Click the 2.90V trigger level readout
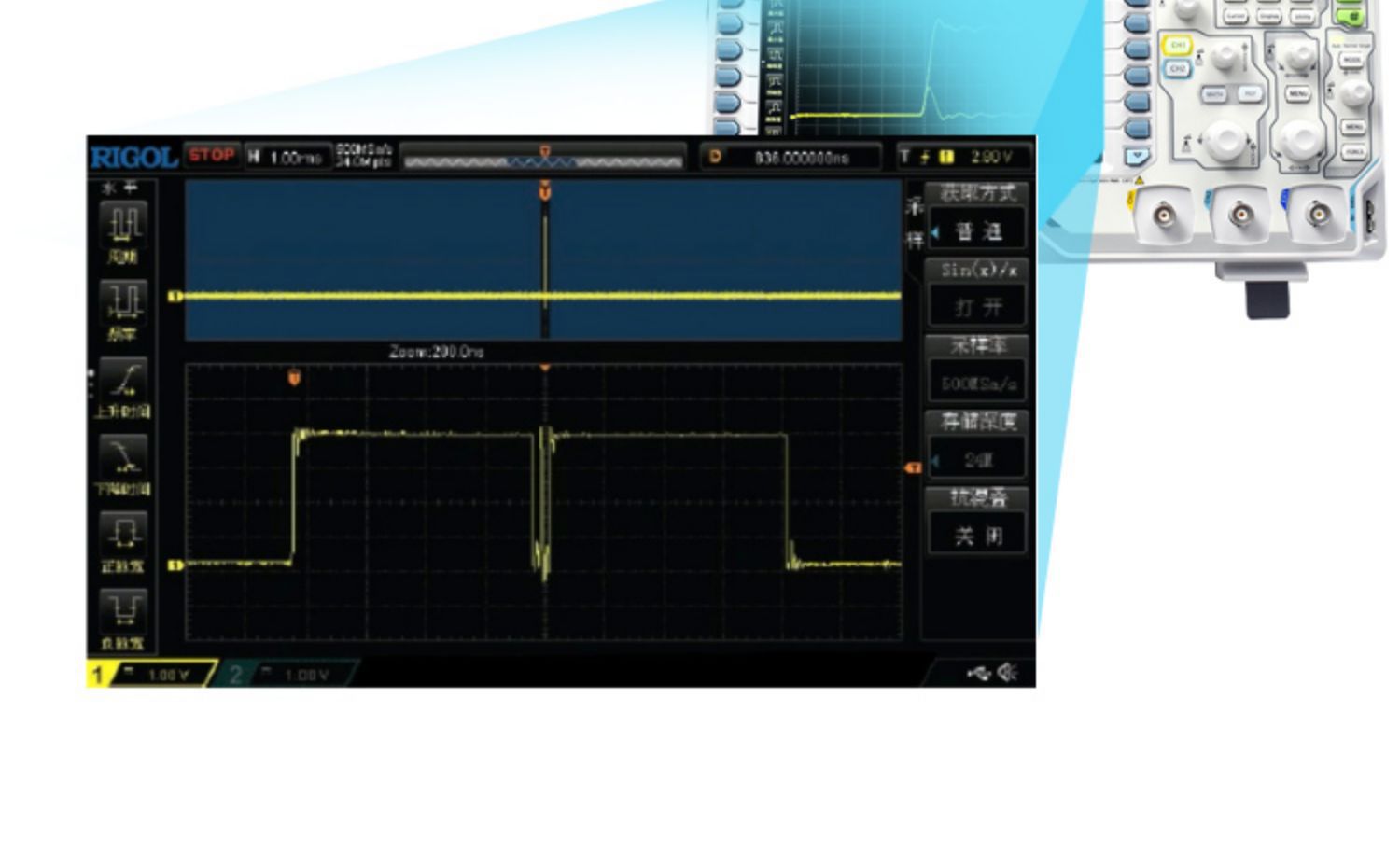This screenshot has height=865, width=1400. pos(991,157)
